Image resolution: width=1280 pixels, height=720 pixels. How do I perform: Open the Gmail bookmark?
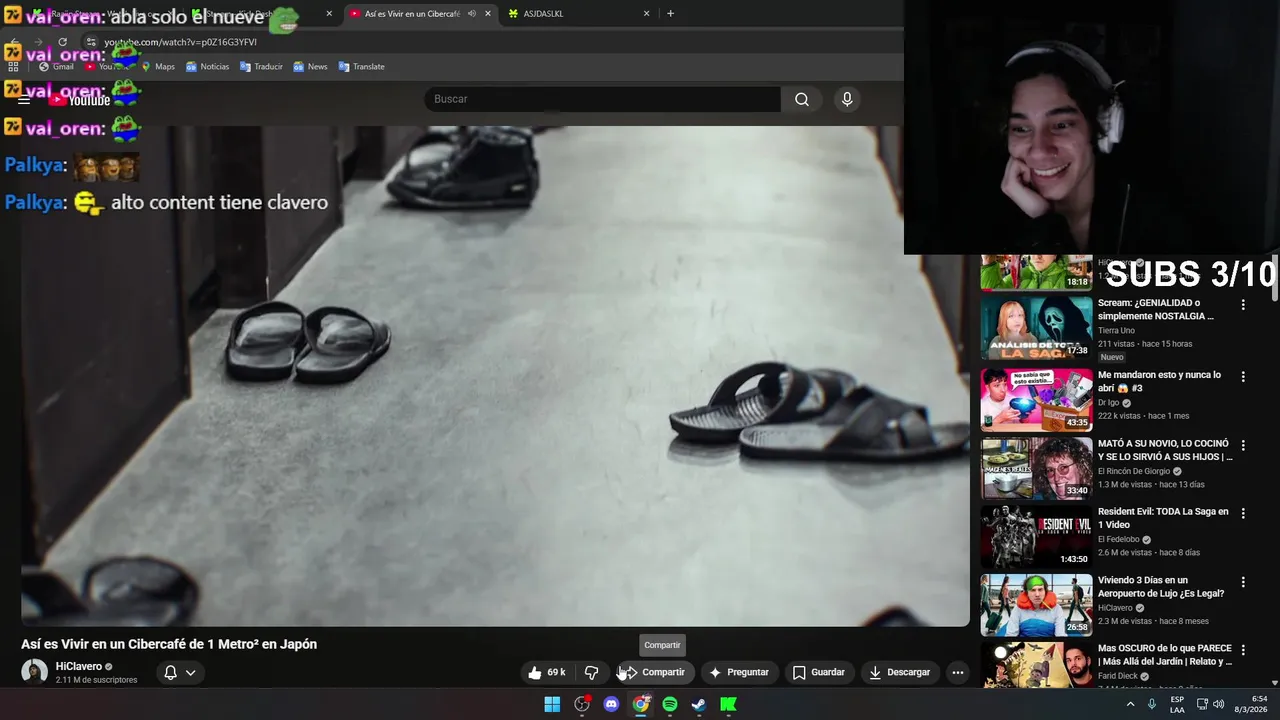pos(56,67)
